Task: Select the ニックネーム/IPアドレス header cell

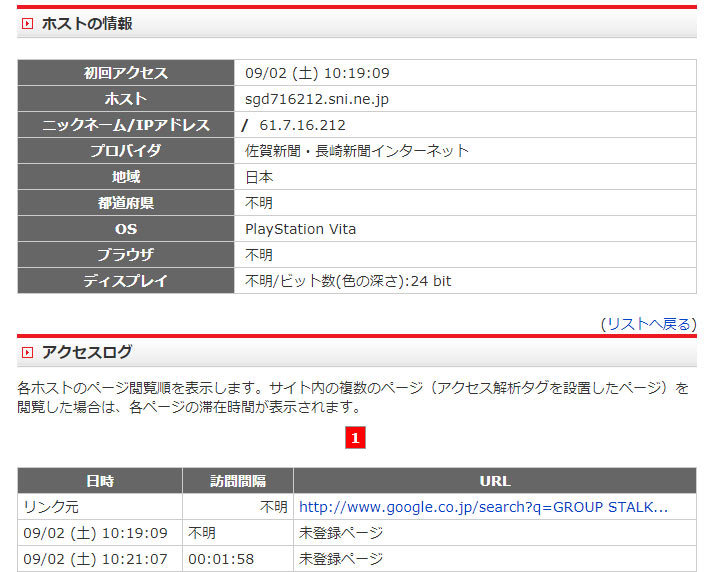Action: click(x=126, y=124)
